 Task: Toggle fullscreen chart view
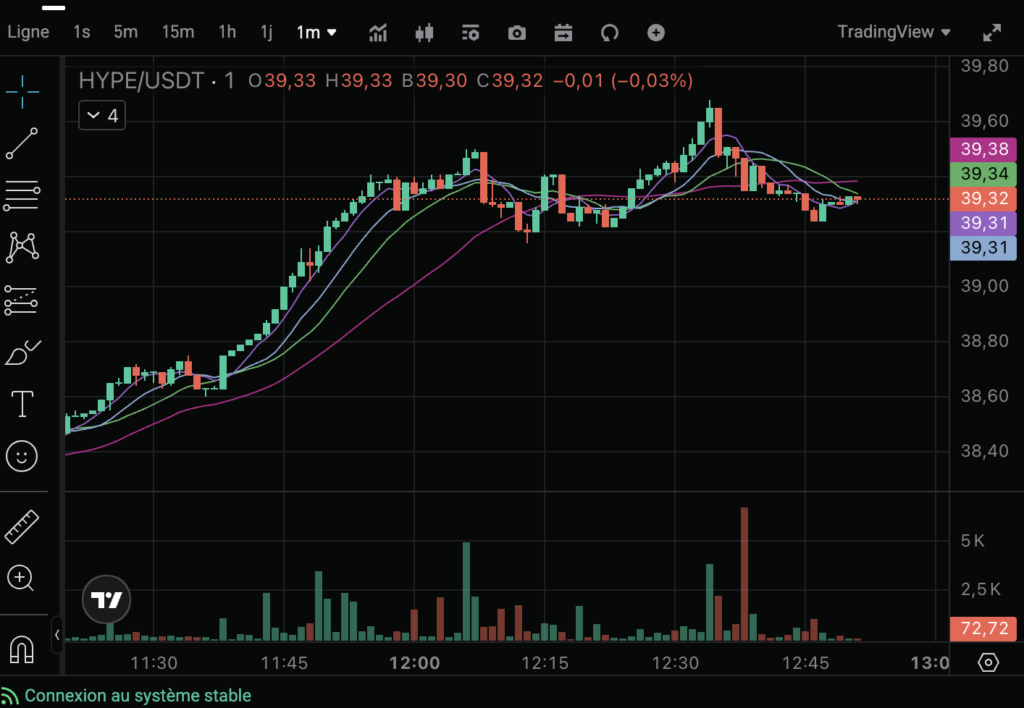tap(993, 31)
